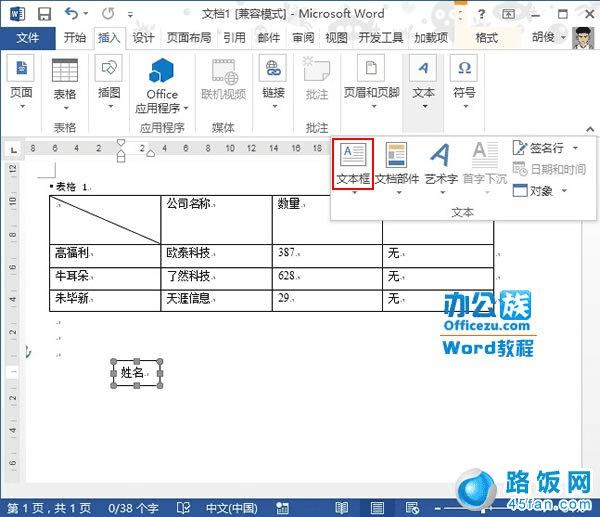
Task: Click the 朱毕新 table cell
Action: coord(105,301)
